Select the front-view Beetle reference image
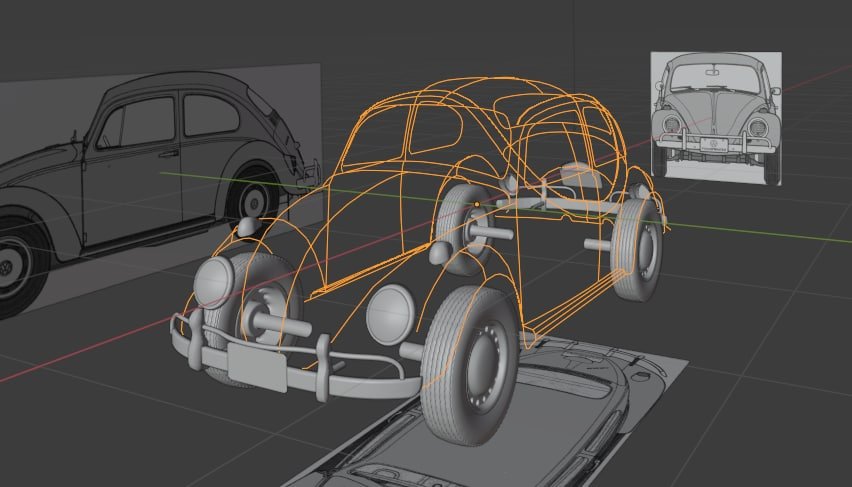The width and height of the screenshot is (852, 487). pos(716,118)
